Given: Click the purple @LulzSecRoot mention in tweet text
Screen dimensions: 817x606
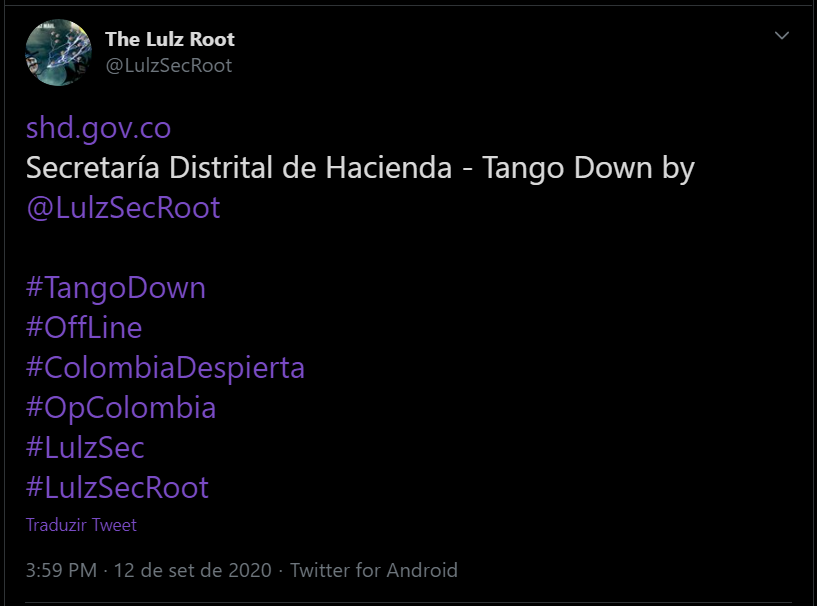Looking at the screenshot, I should (123, 208).
